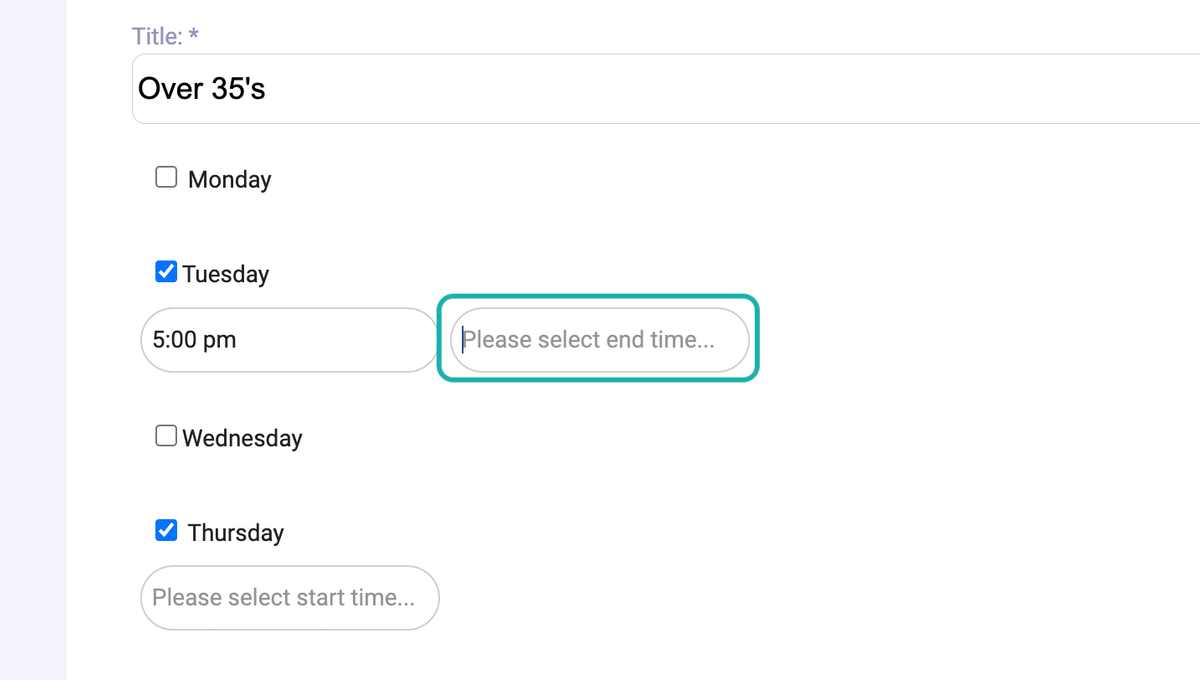Click the Wednesday day label

(x=242, y=437)
